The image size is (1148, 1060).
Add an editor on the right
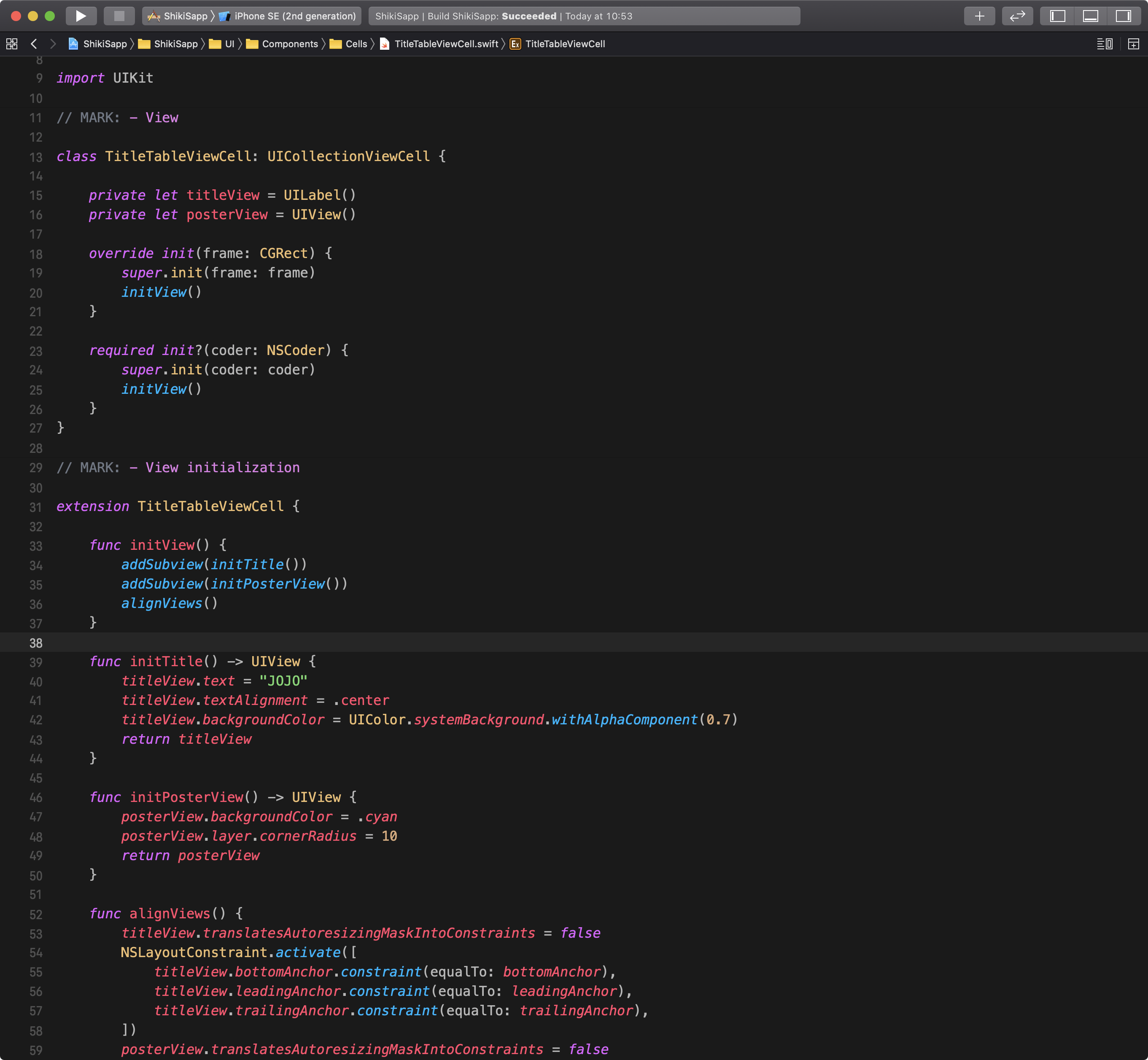(x=1133, y=43)
